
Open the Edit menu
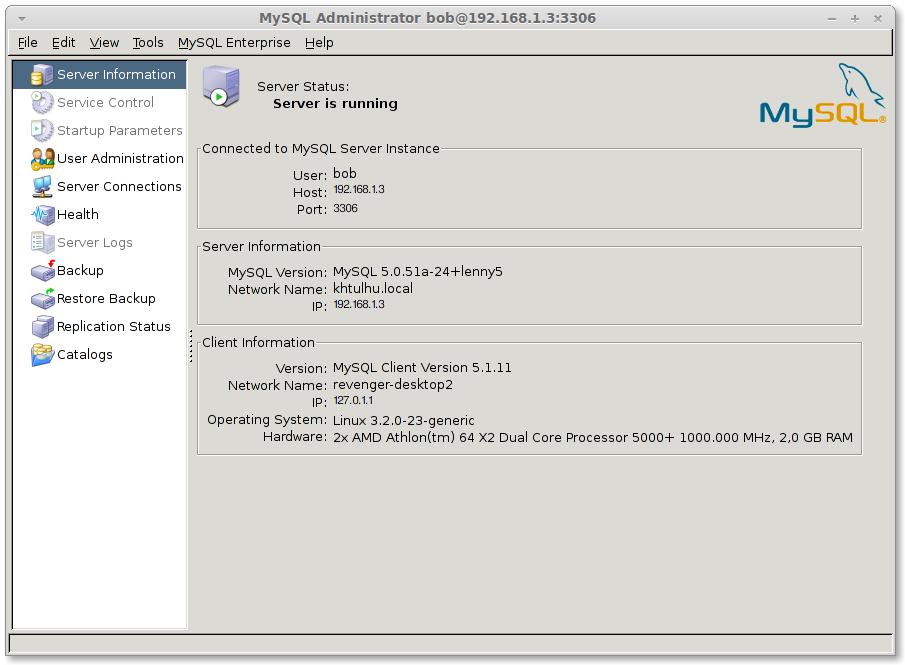coord(63,43)
